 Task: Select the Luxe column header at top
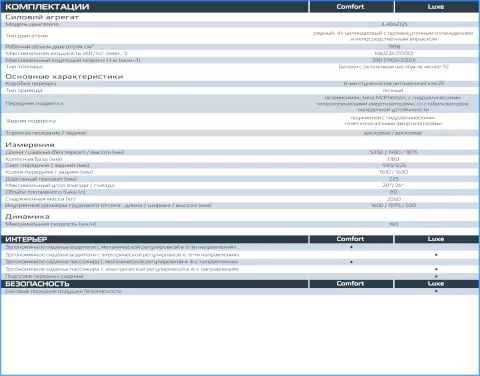tap(436, 7)
